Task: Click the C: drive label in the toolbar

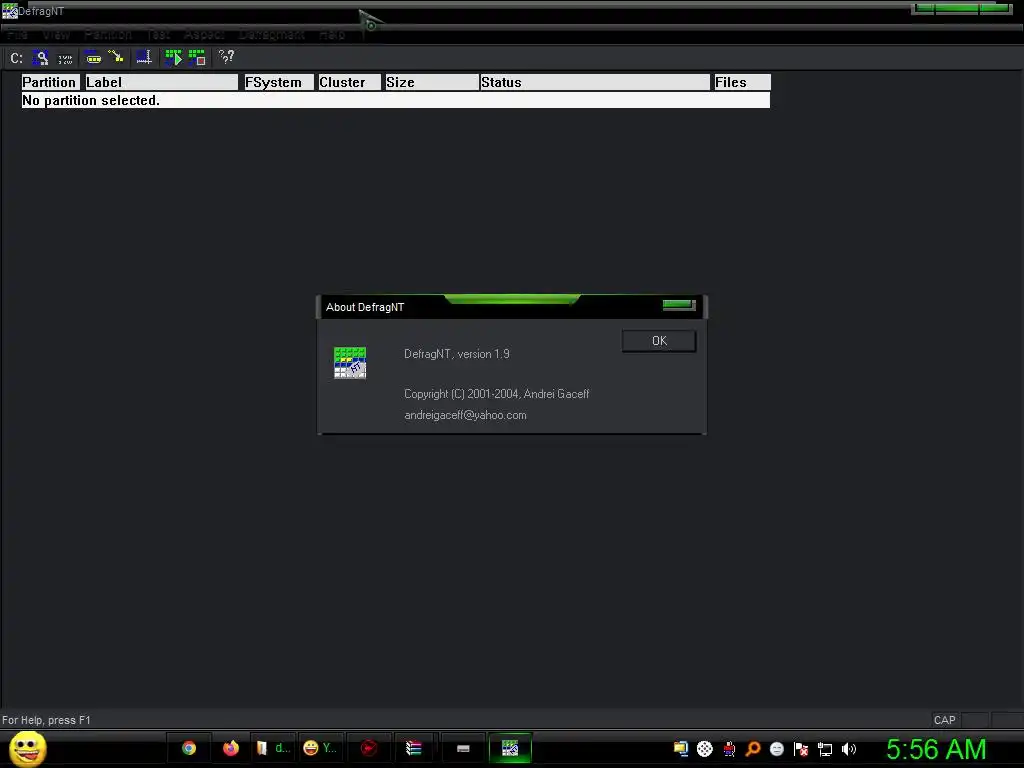Action: (x=16, y=58)
